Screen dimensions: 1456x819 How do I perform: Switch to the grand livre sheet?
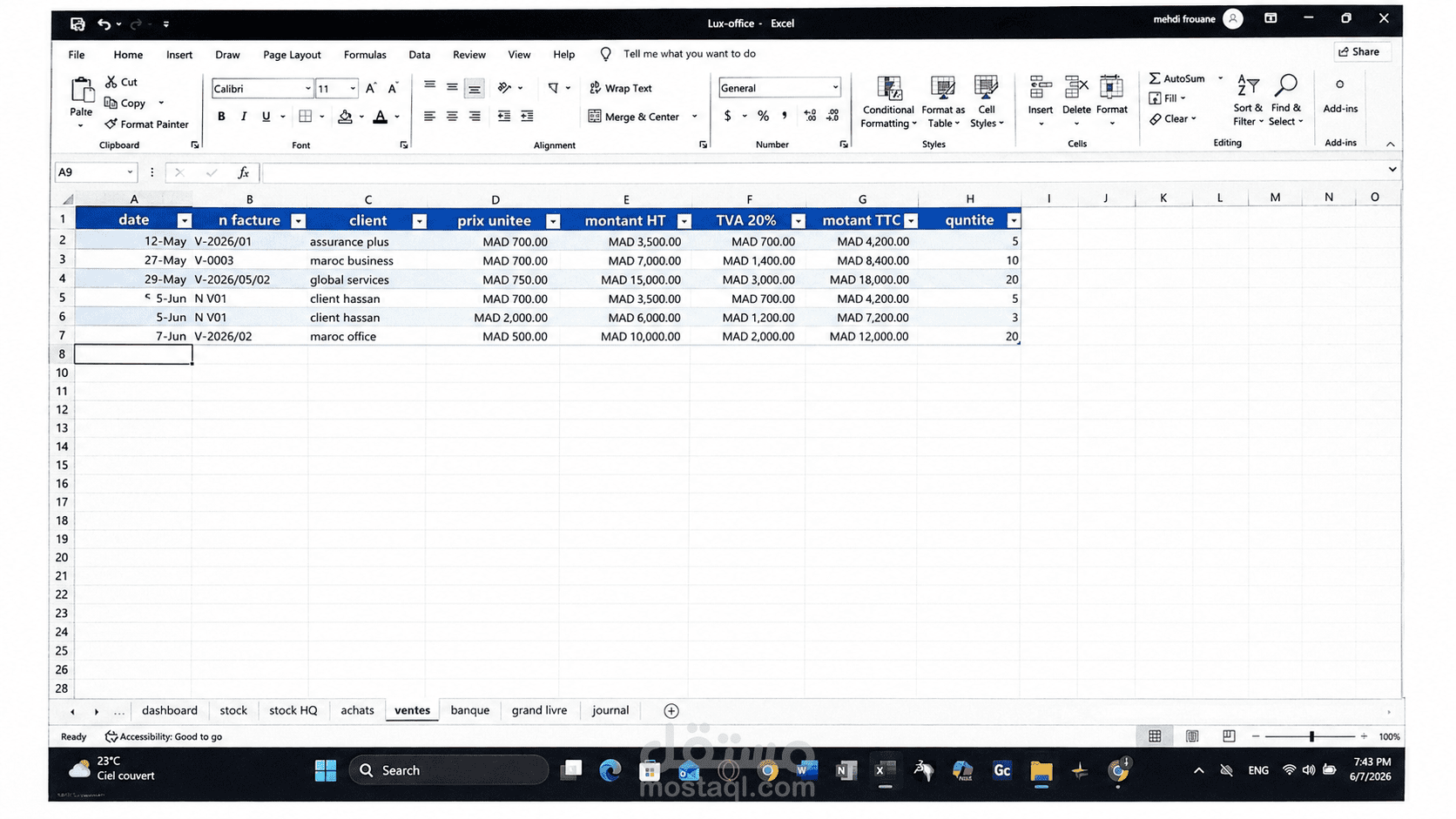[539, 711]
